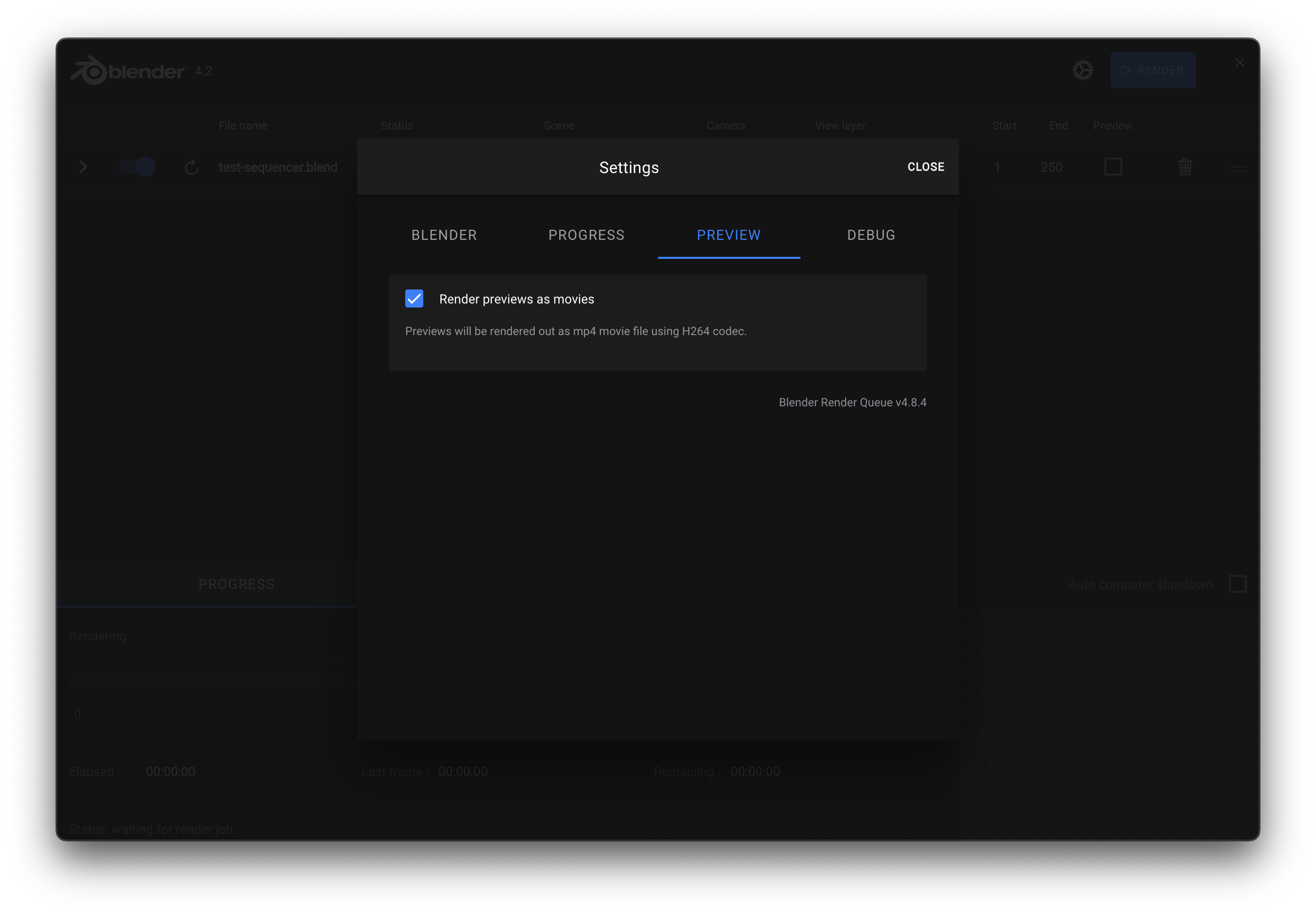Click the Last frame time value
This screenshot has width=1316, height=915.
point(462,772)
